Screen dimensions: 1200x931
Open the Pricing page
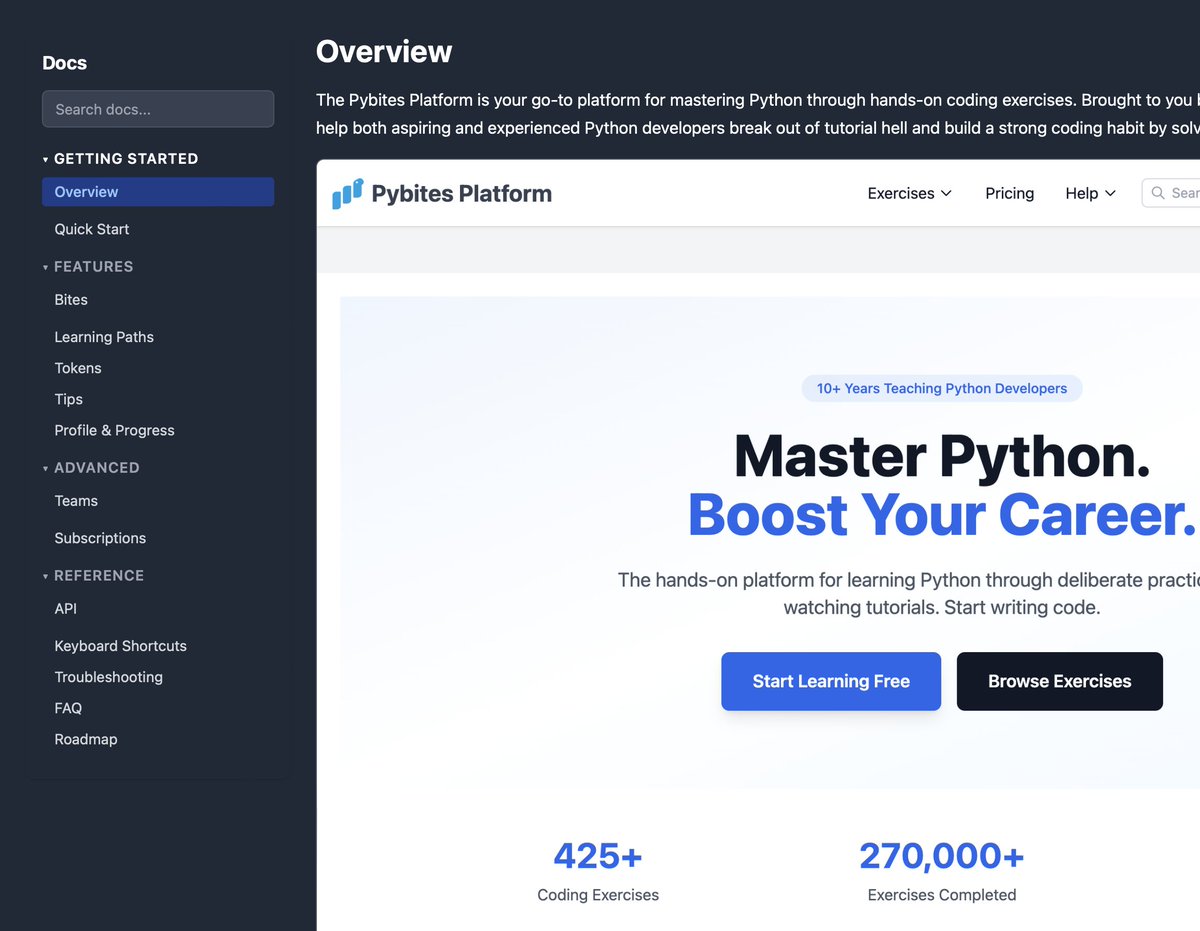tap(1009, 193)
